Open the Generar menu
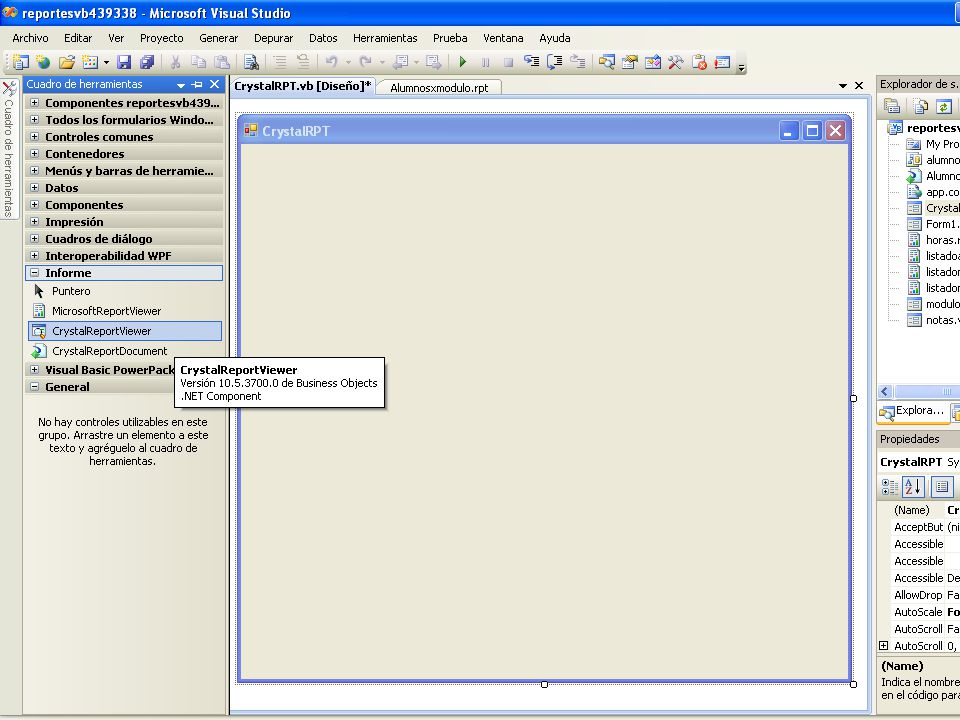 pyautogui.click(x=219, y=38)
